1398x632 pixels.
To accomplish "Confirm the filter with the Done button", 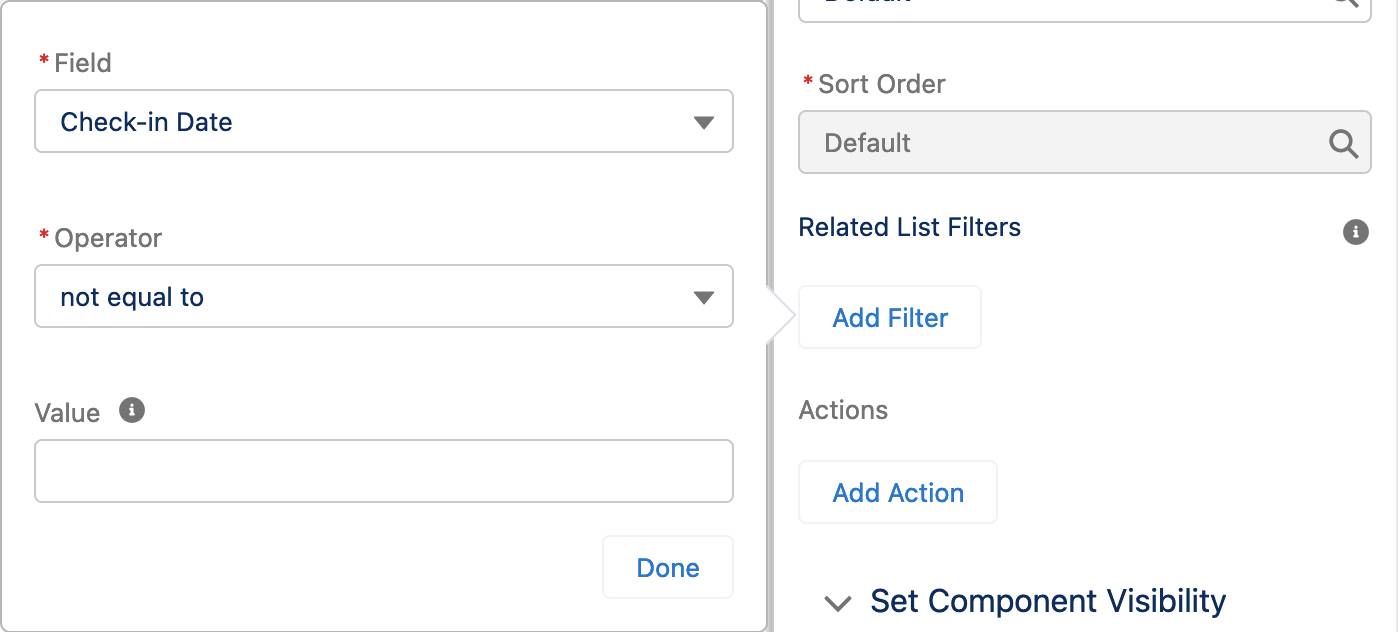I will tap(668, 568).
